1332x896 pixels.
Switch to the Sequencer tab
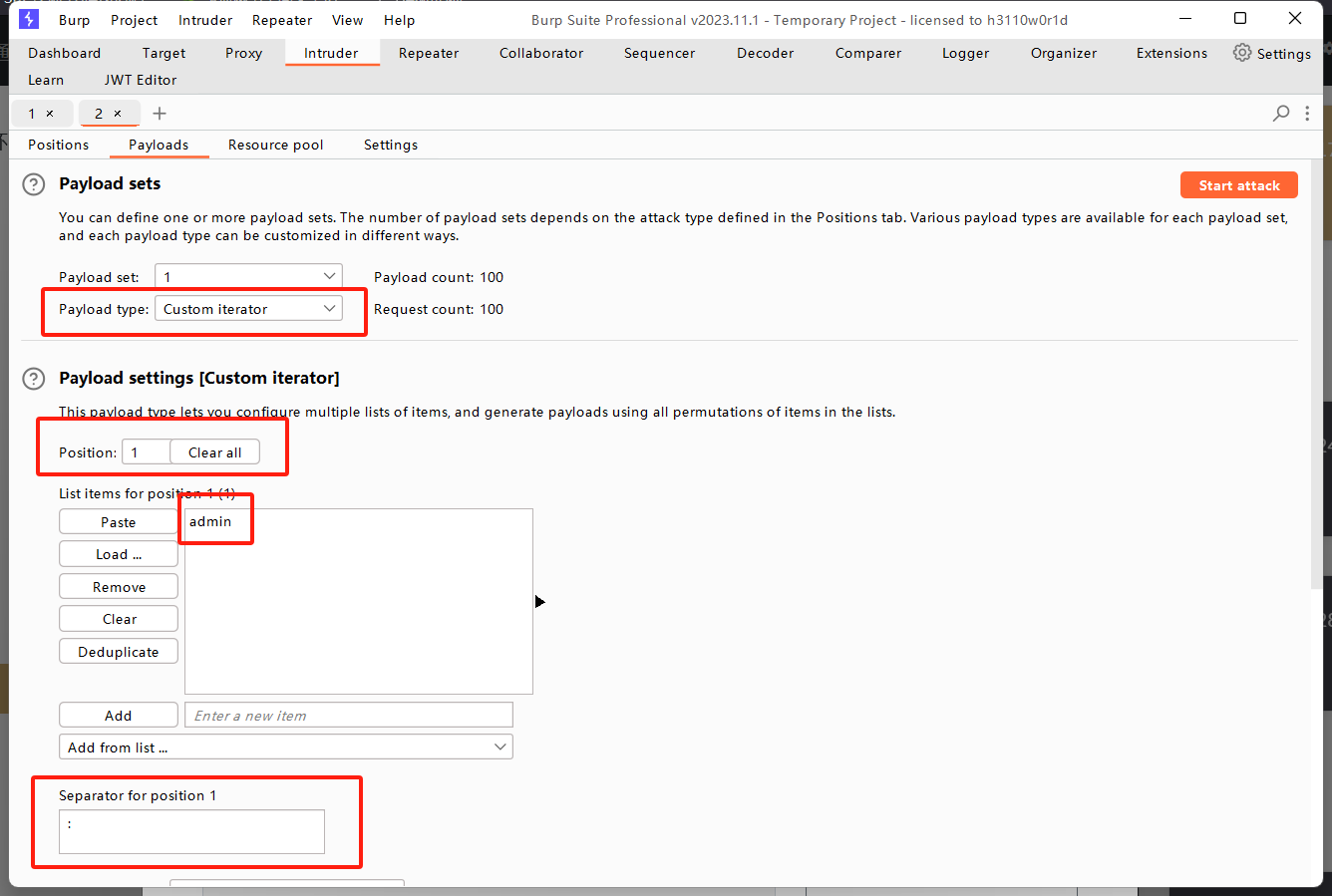[x=659, y=53]
